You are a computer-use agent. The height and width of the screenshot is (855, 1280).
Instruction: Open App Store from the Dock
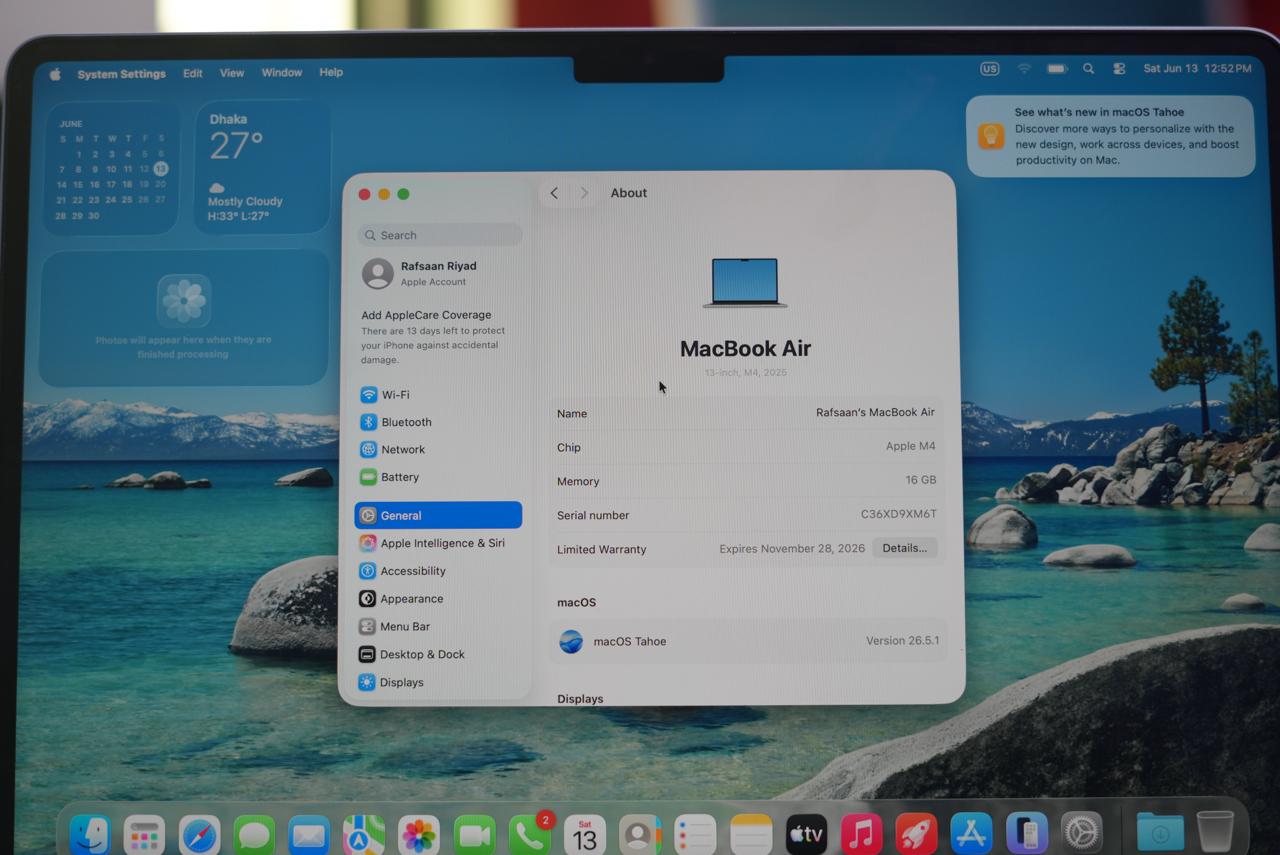[x=971, y=834]
